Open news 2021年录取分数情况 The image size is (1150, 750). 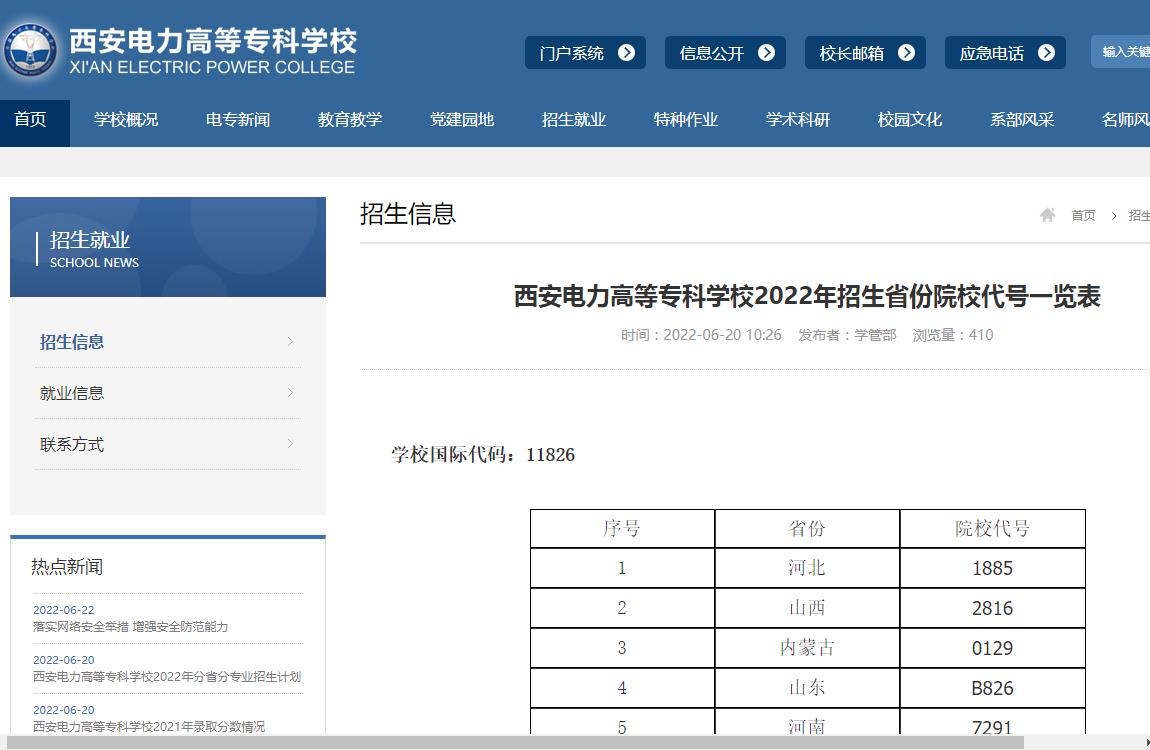pyautogui.click(x=149, y=727)
